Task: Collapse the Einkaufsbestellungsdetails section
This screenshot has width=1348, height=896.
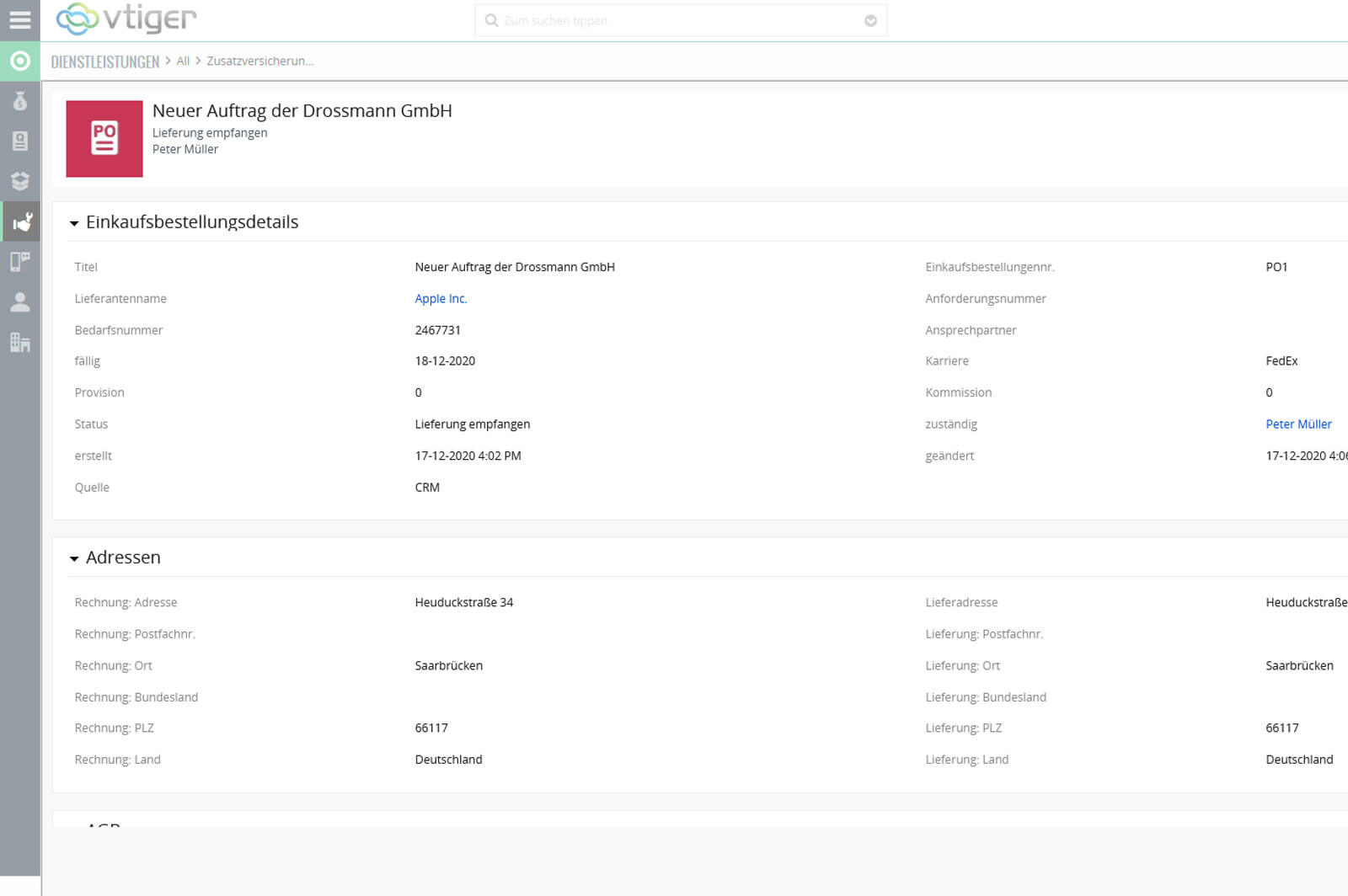Action: pos(74,223)
